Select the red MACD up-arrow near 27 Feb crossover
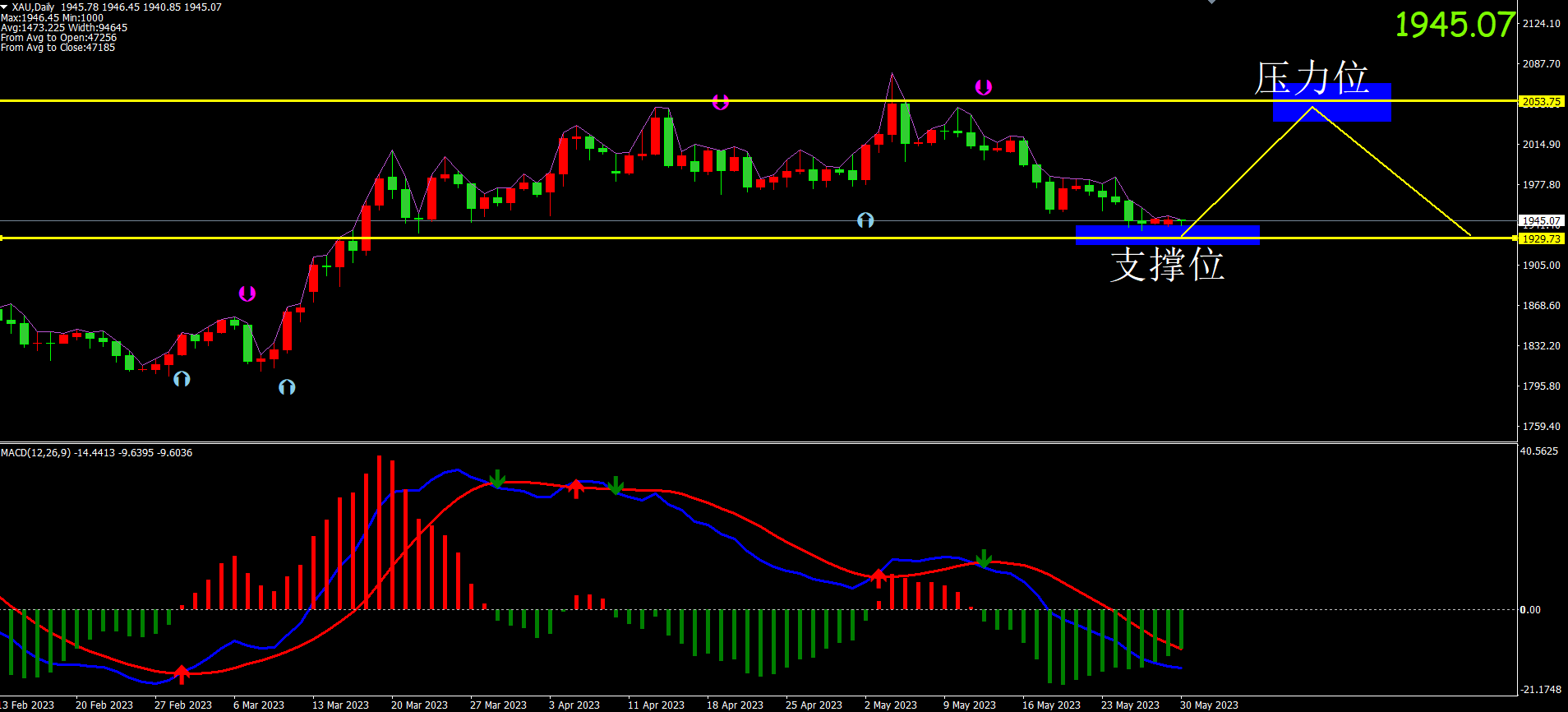1568x712 pixels. [x=182, y=674]
